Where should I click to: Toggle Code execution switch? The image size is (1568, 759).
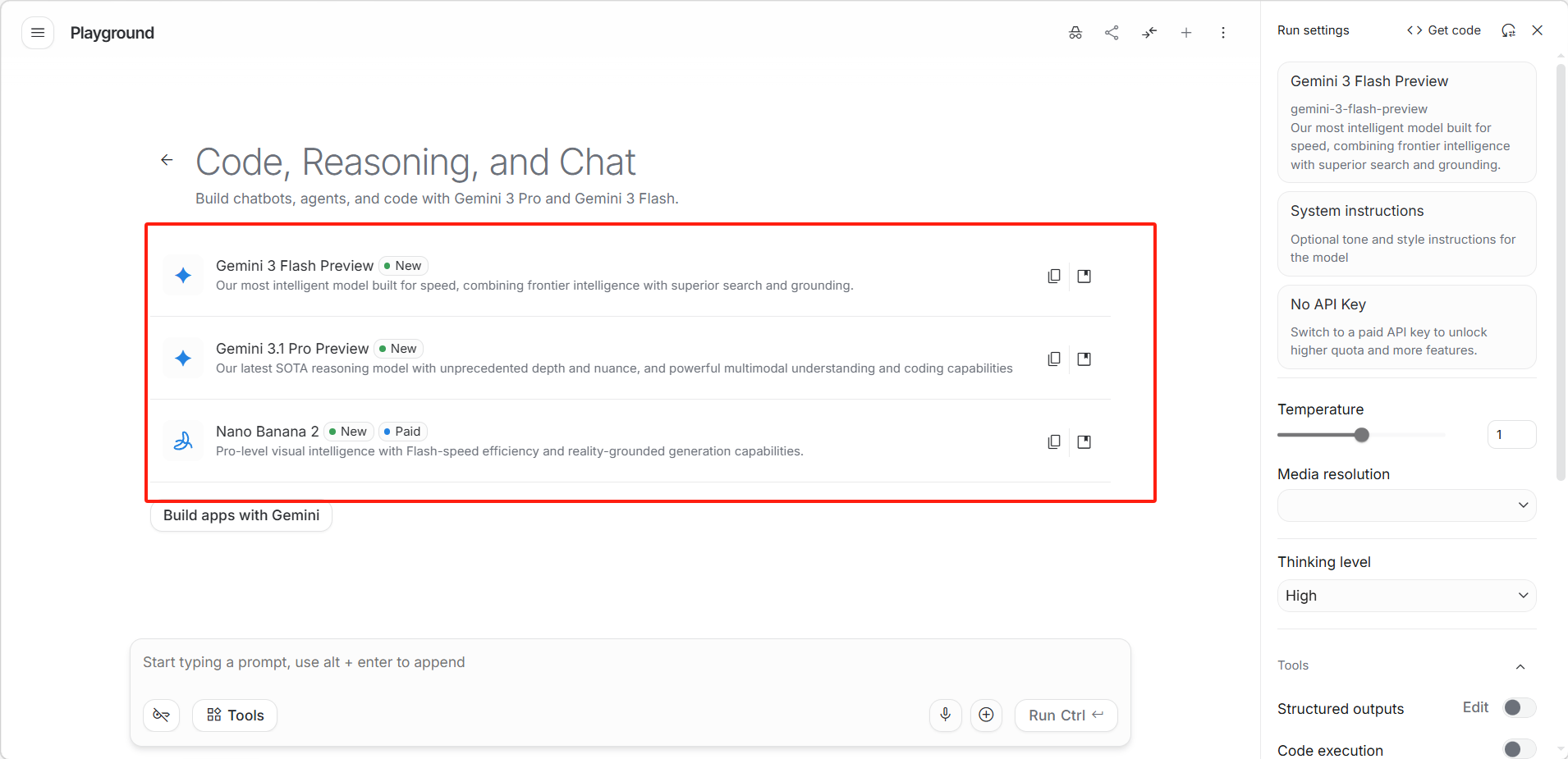pyautogui.click(x=1519, y=748)
